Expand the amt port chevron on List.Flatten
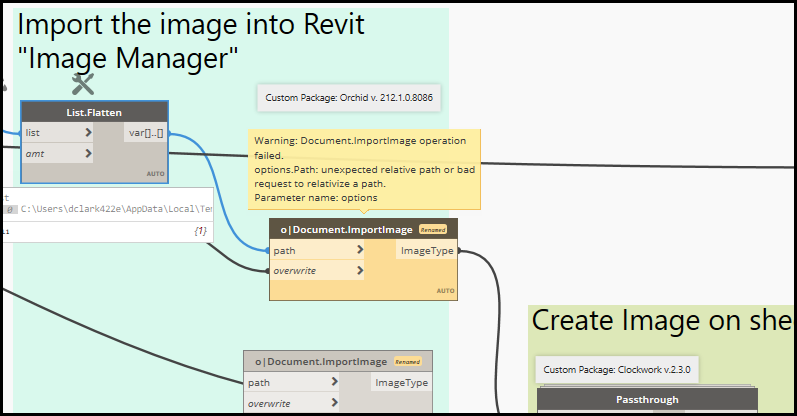This screenshot has width=797, height=416. pyautogui.click(x=88, y=153)
